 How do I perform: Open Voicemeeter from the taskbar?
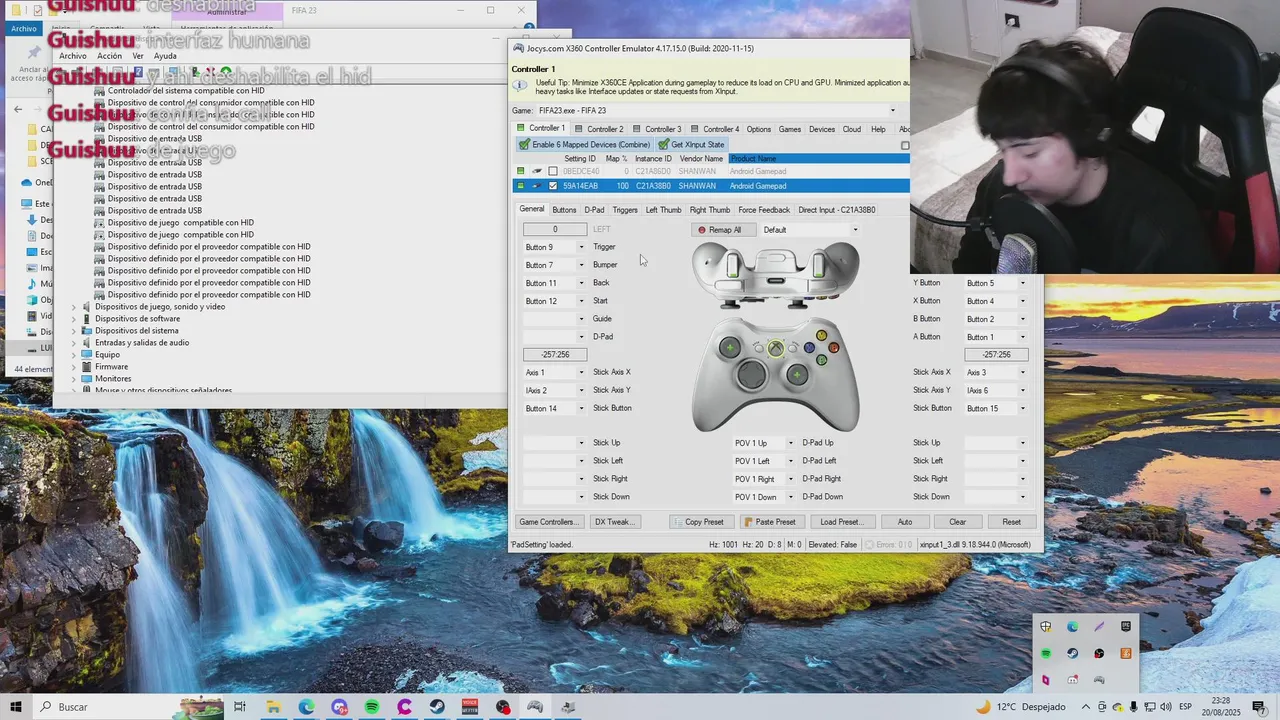click(470, 707)
